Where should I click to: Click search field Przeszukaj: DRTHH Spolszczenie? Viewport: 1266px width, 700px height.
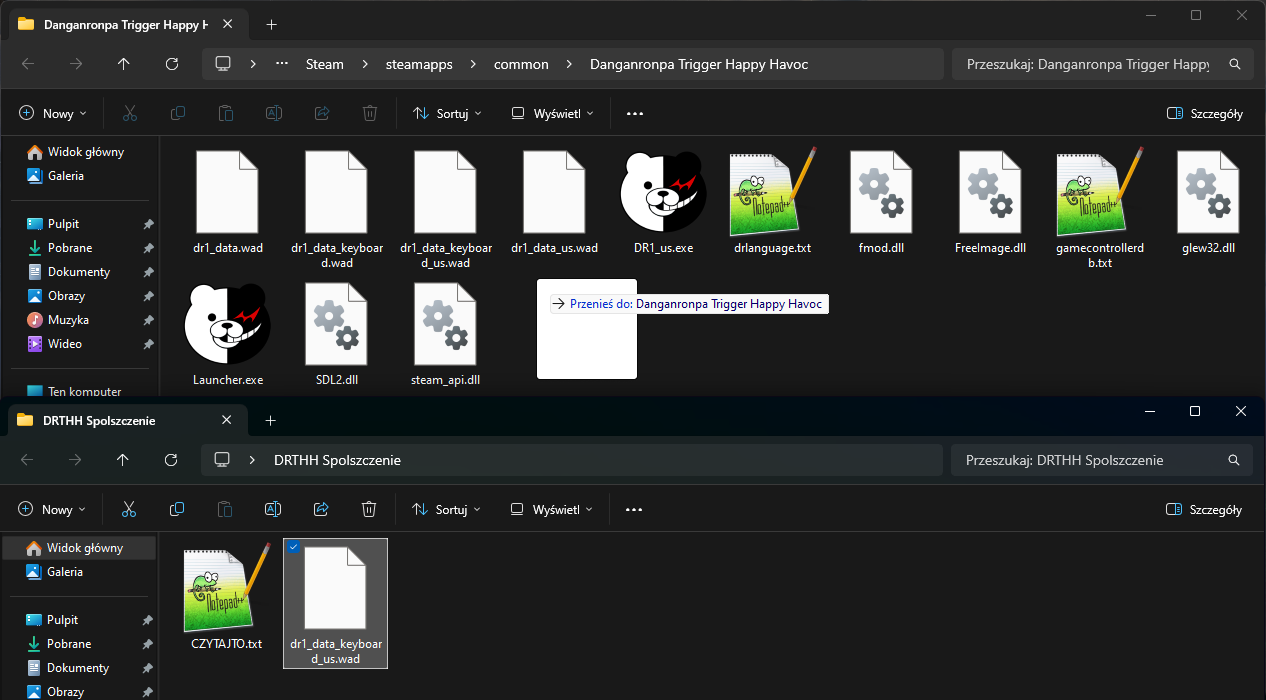pyautogui.click(x=1102, y=460)
